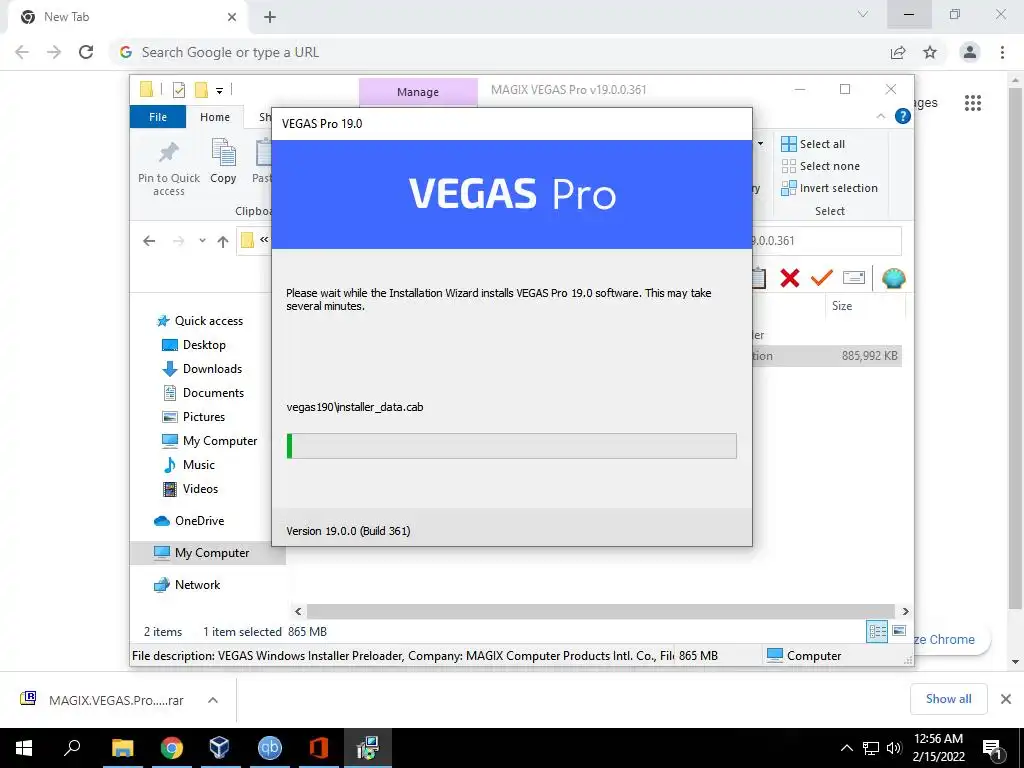
Task: Close the New Tab browser tab
Action: 232,18
